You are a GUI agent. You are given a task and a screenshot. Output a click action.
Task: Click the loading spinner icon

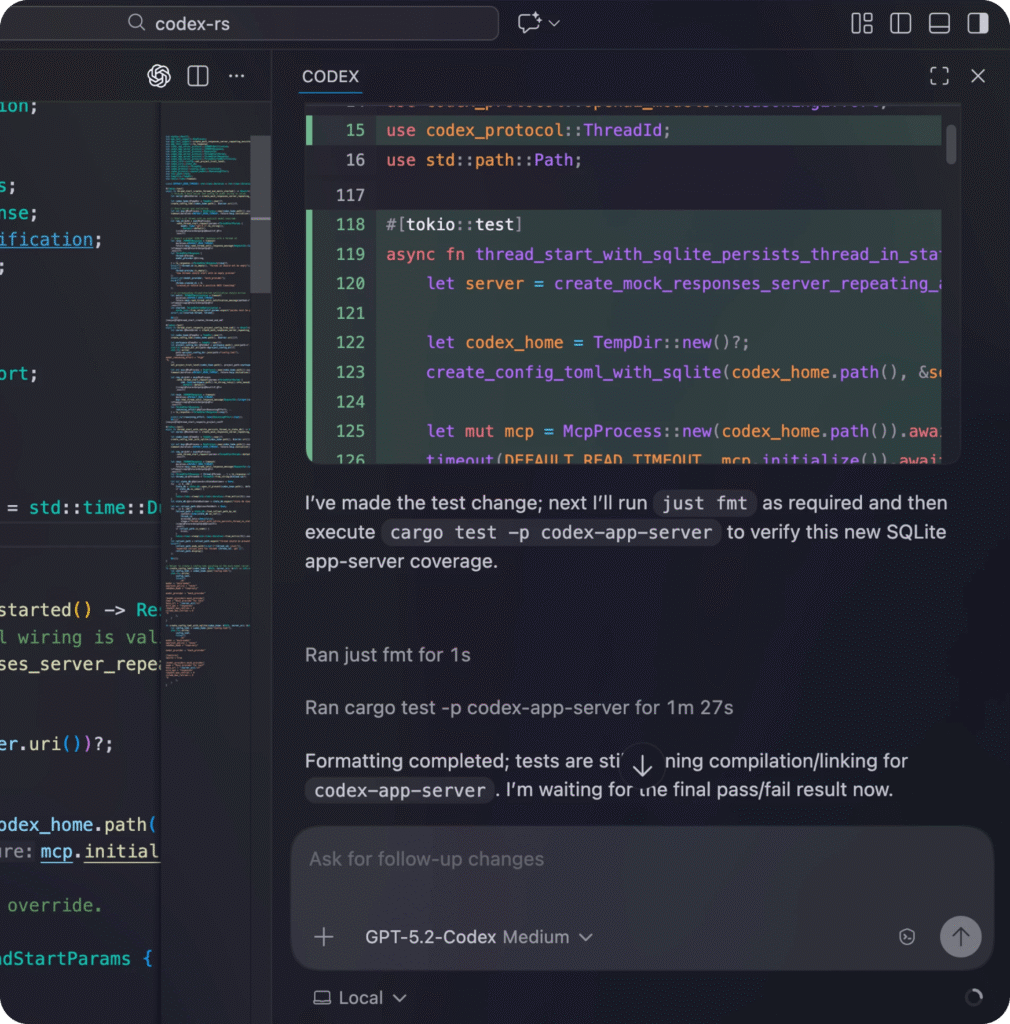point(973,997)
